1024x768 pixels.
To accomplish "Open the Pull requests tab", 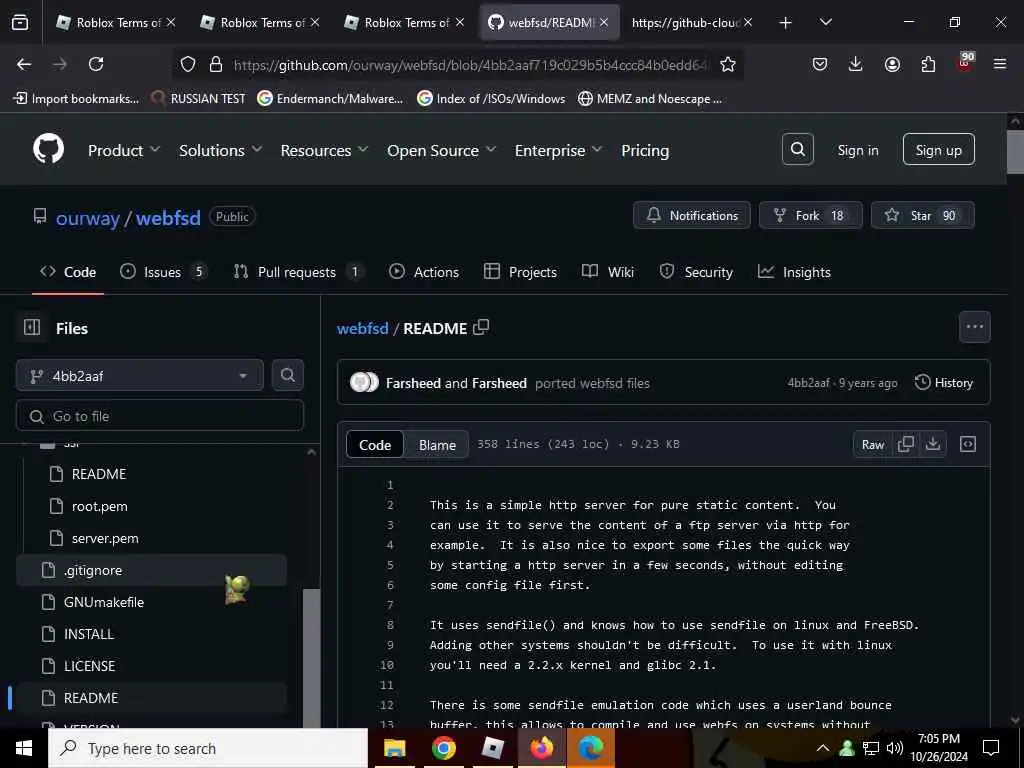I will 298,272.
